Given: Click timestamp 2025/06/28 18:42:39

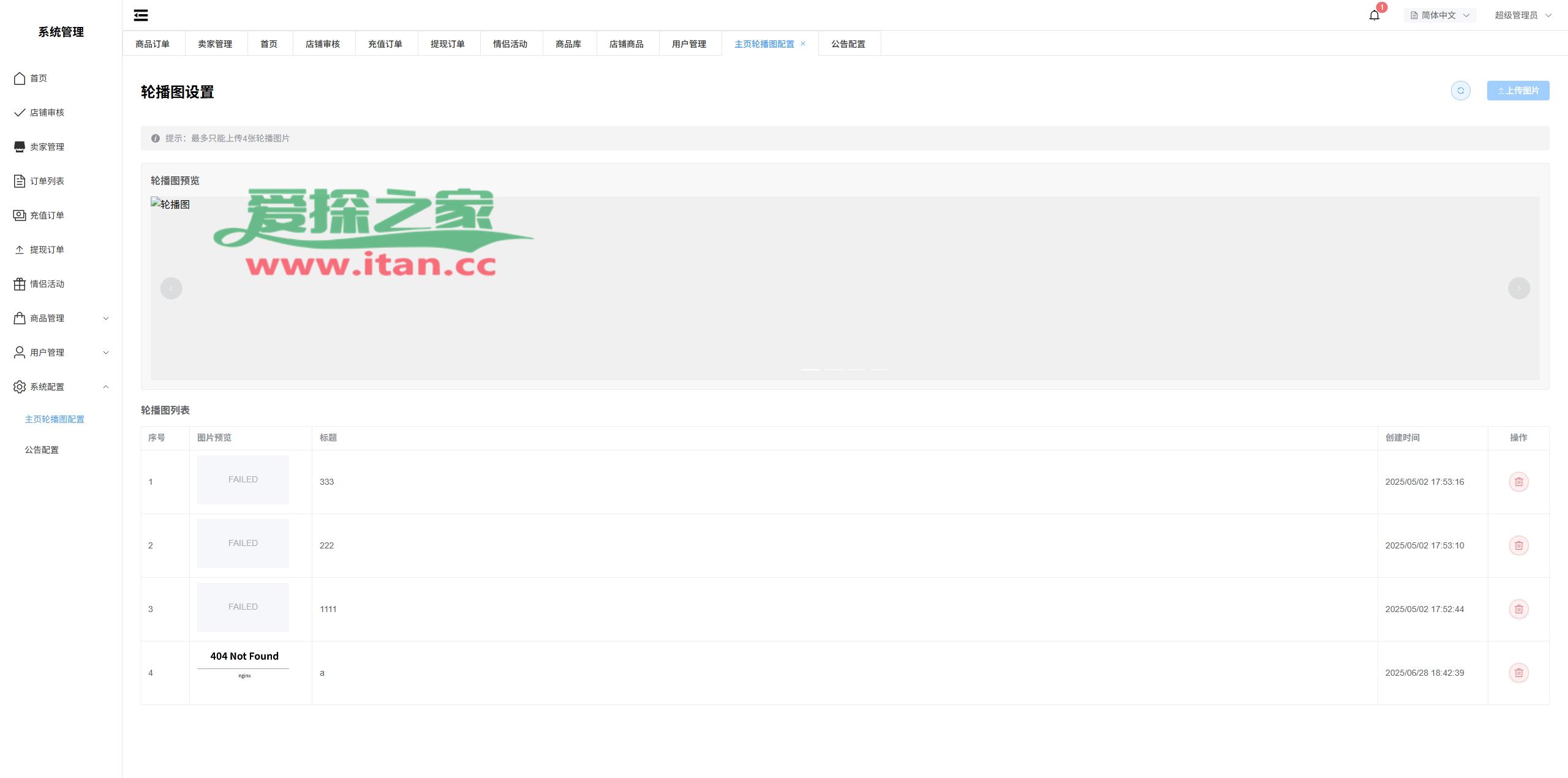Looking at the screenshot, I should pyautogui.click(x=1425, y=673).
